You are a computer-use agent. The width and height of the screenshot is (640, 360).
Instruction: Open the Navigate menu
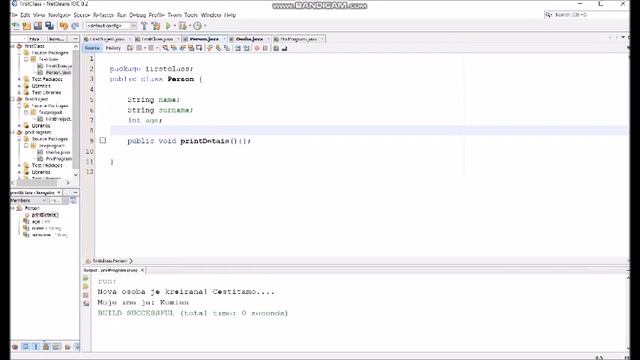click(59, 15)
